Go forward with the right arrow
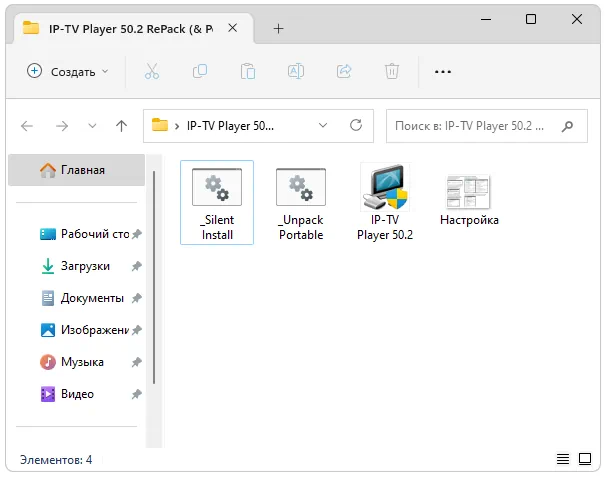Image resolution: width=605 pixels, height=479 pixels. coord(62,126)
